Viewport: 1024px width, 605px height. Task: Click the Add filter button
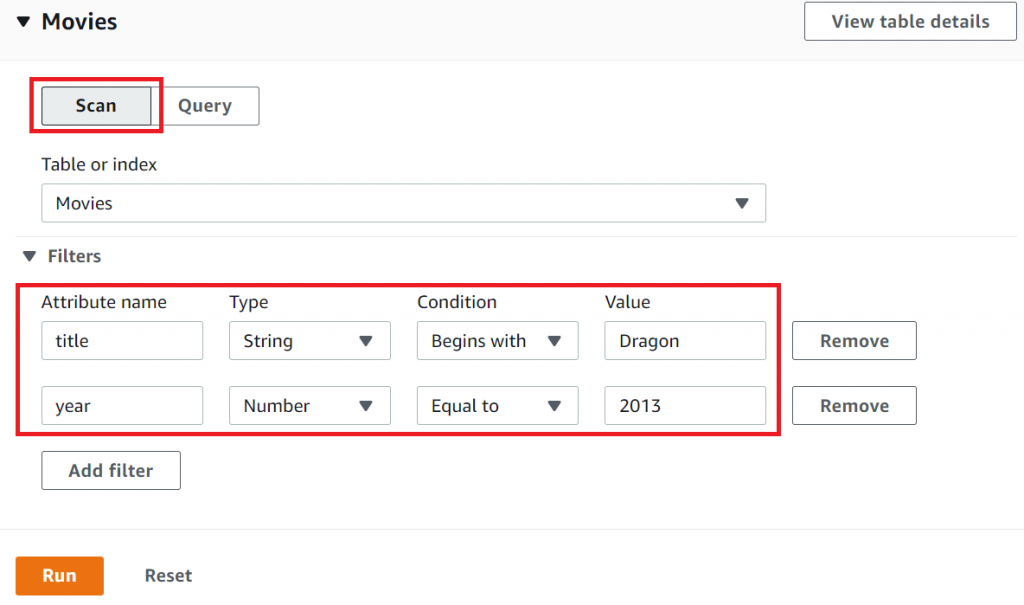pyautogui.click(x=111, y=471)
